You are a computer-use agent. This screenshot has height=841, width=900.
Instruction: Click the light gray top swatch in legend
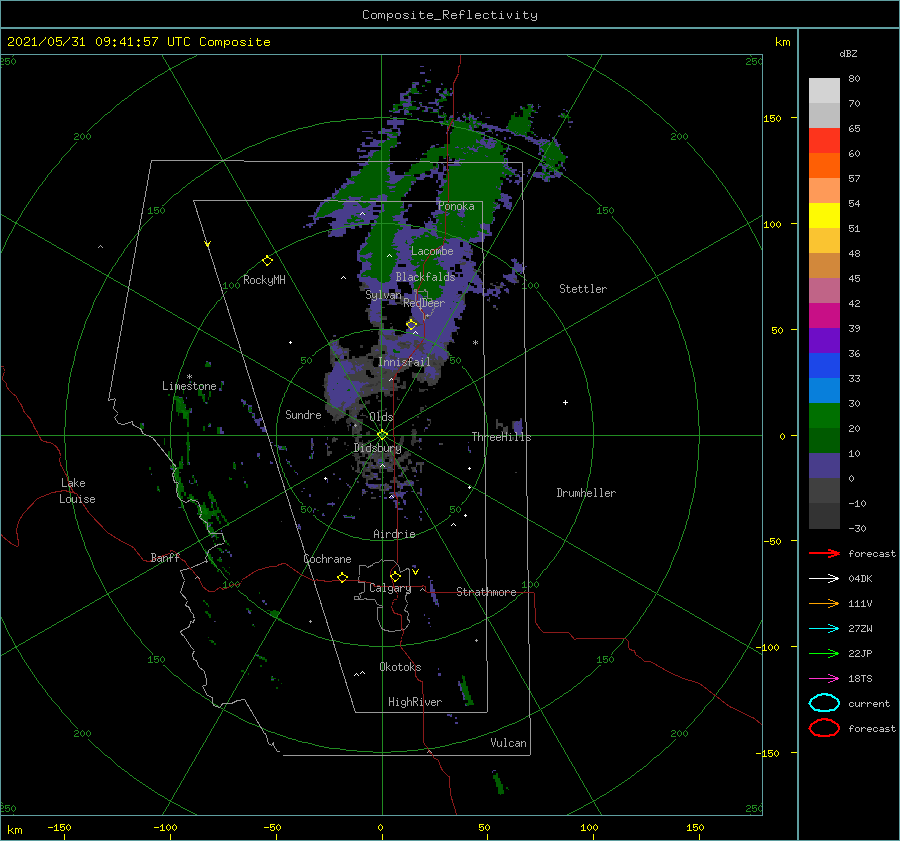[824, 90]
